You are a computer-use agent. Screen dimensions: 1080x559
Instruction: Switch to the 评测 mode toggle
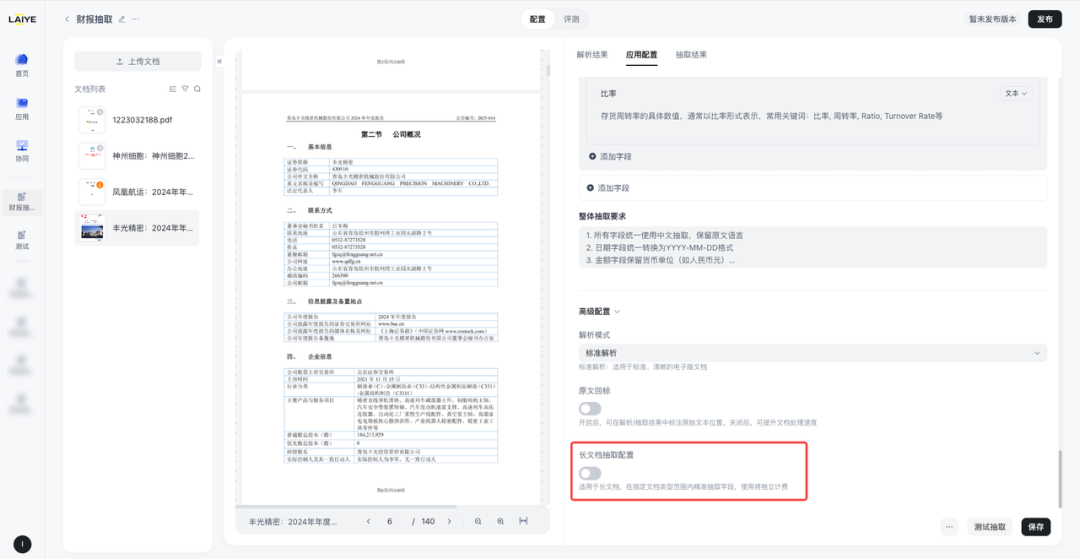(571, 19)
